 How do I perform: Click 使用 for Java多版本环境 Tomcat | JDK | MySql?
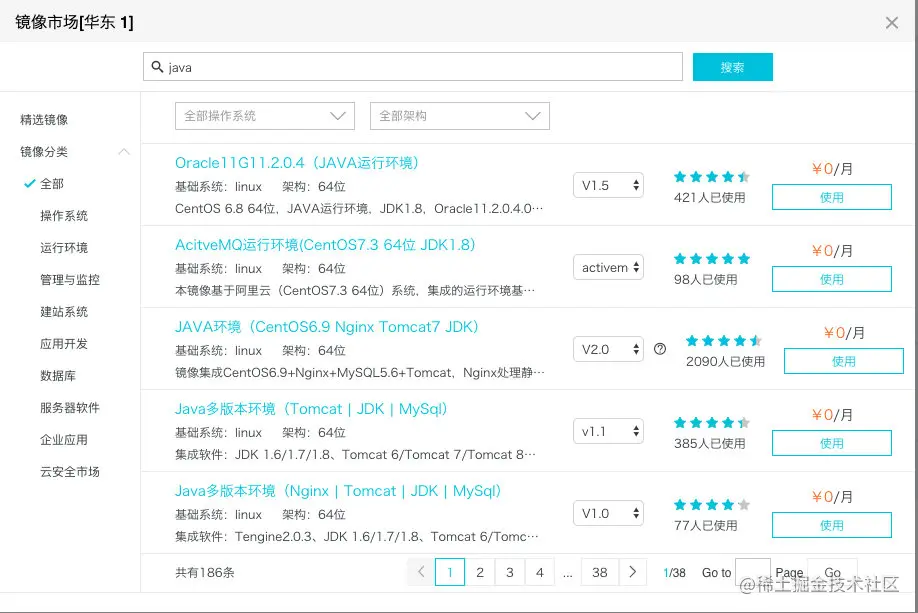click(831, 443)
